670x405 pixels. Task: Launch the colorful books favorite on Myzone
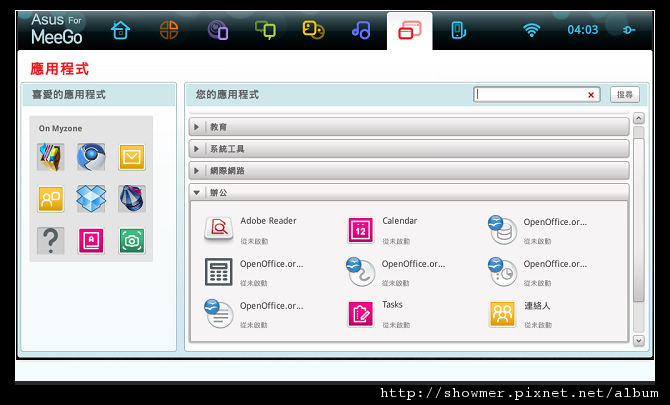[x=50, y=157]
